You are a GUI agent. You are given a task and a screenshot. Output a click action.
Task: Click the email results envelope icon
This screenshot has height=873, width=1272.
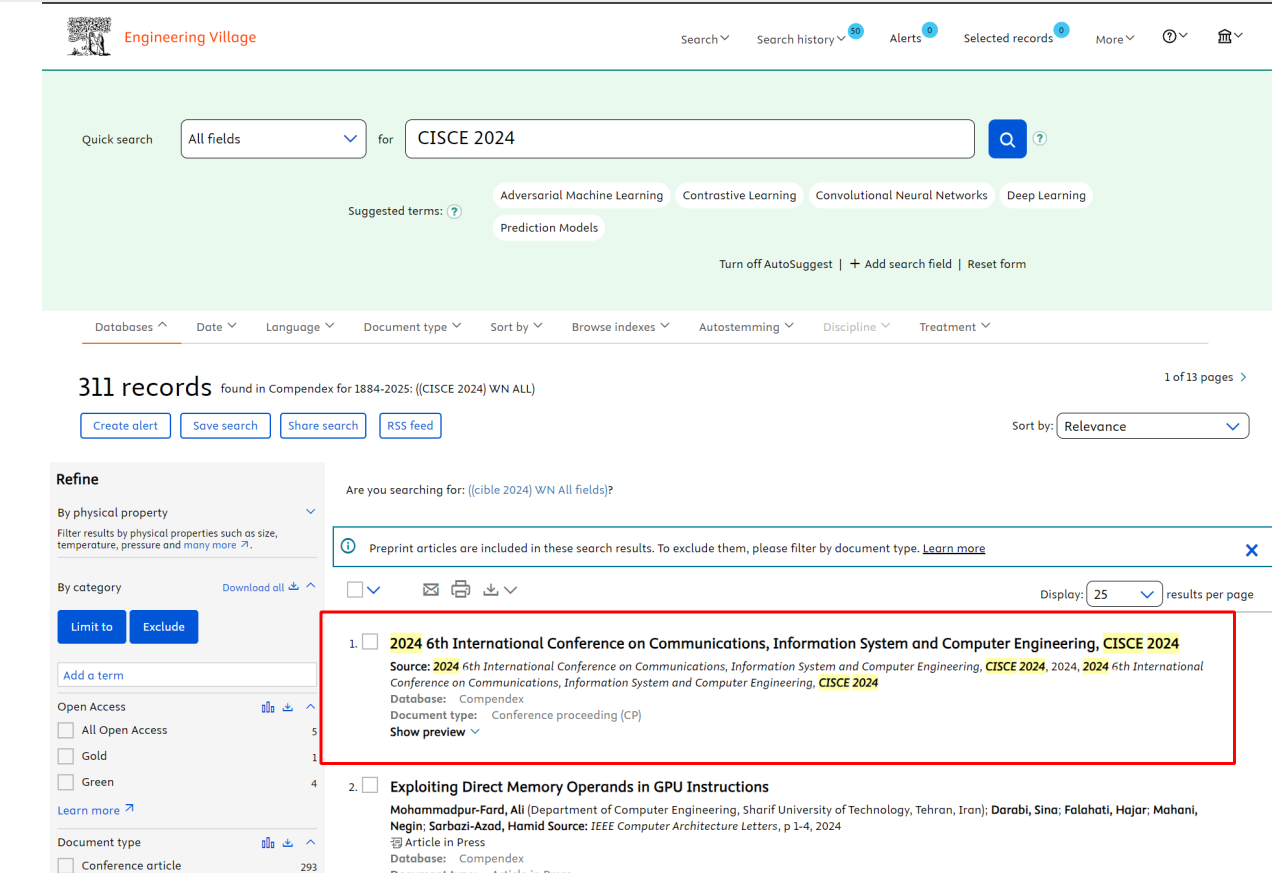tap(431, 590)
